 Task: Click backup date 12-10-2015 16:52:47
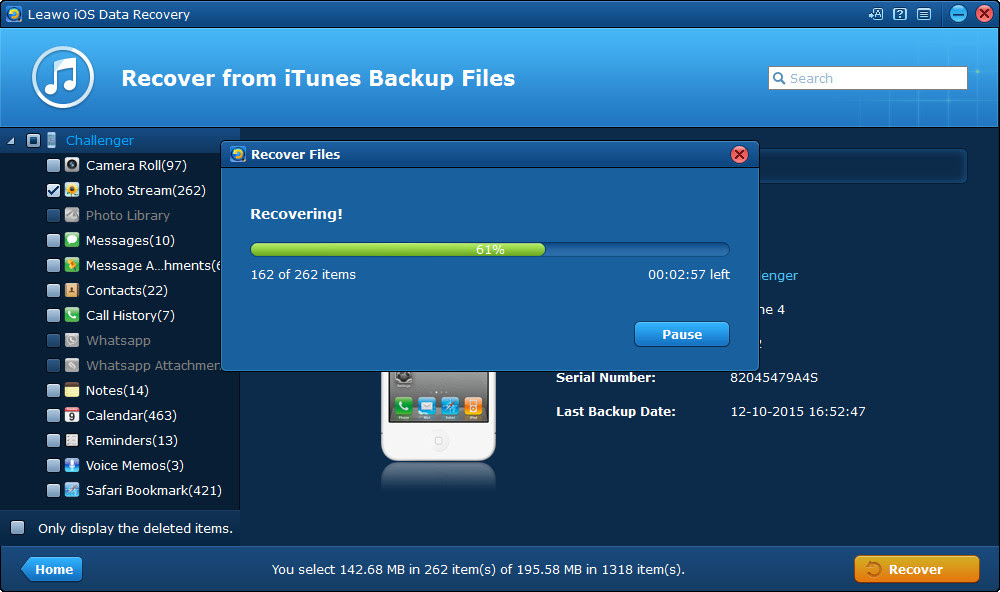coord(798,411)
